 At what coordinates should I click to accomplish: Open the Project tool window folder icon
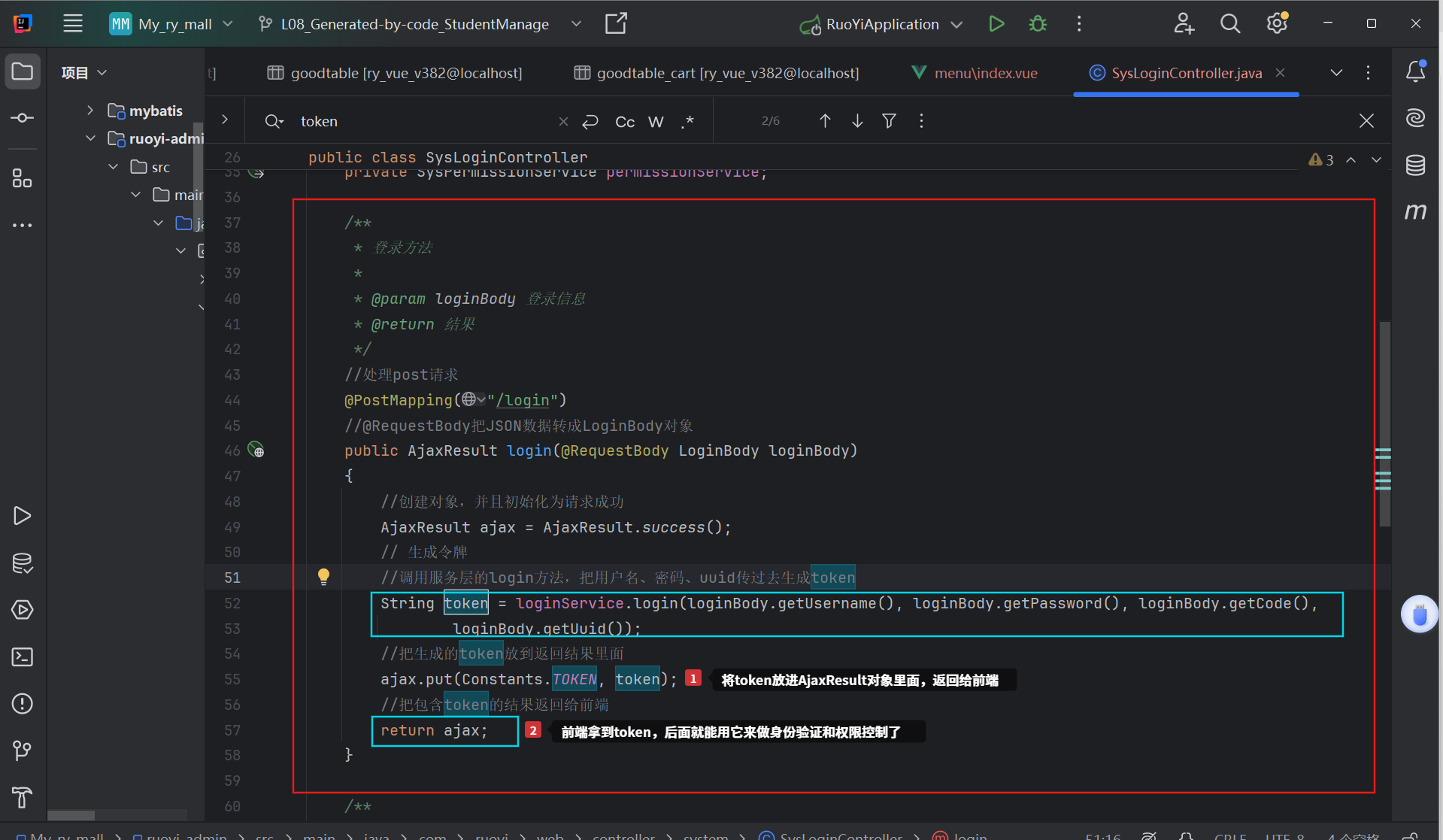pos(23,72)
